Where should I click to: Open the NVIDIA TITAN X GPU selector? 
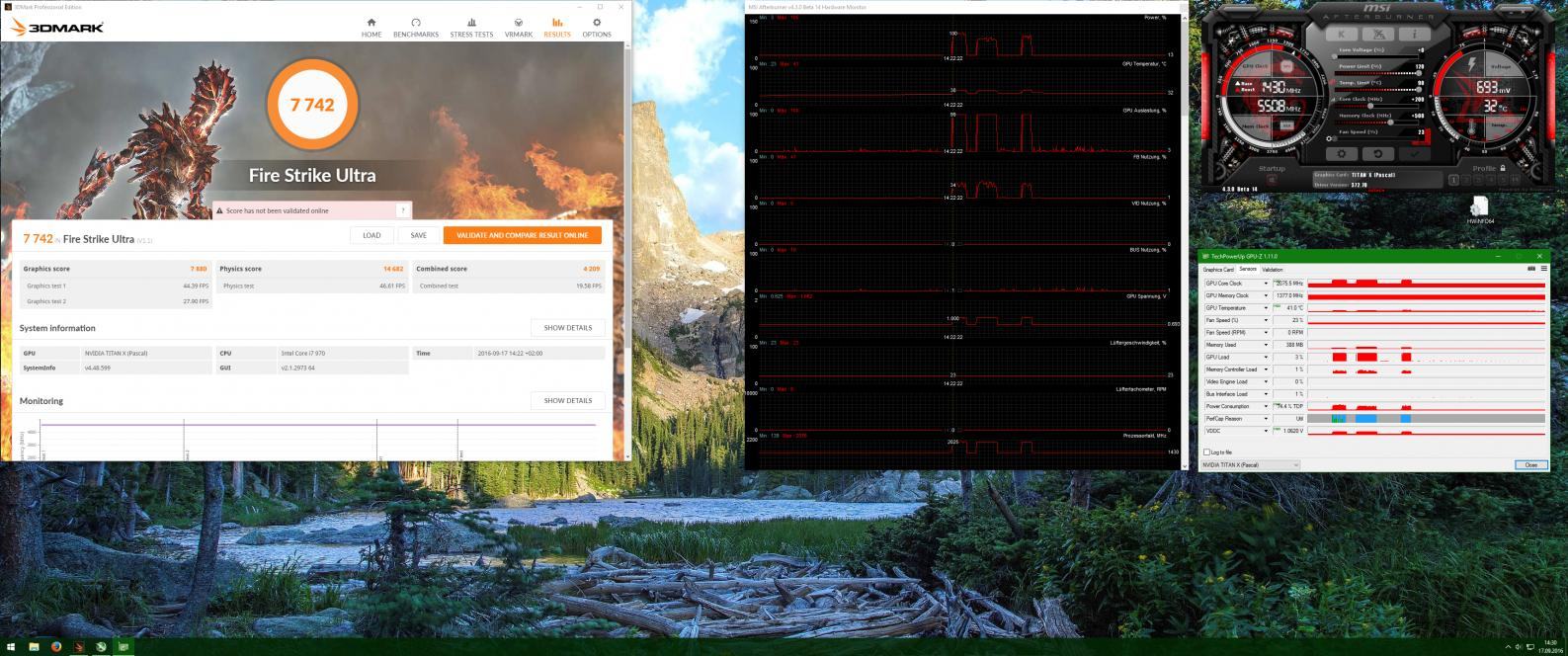click(1250, 464)
